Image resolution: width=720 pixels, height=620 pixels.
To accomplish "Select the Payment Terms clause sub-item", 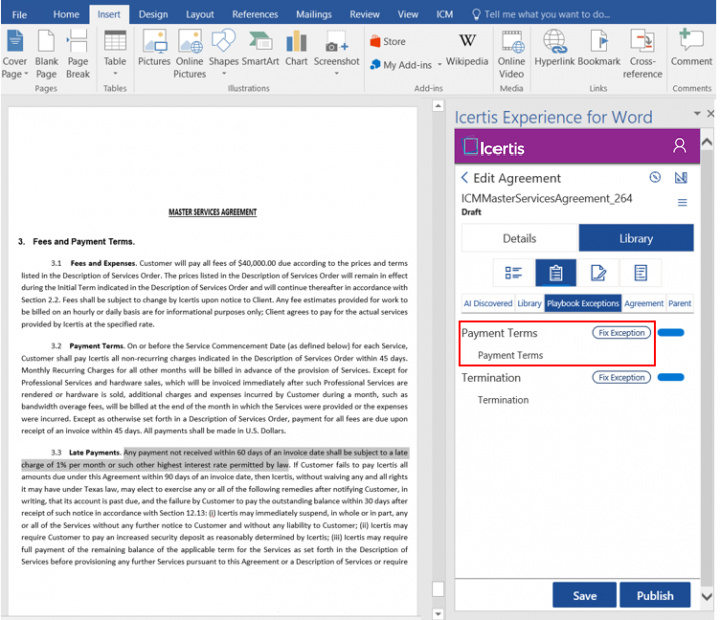I will pos(510,355).
